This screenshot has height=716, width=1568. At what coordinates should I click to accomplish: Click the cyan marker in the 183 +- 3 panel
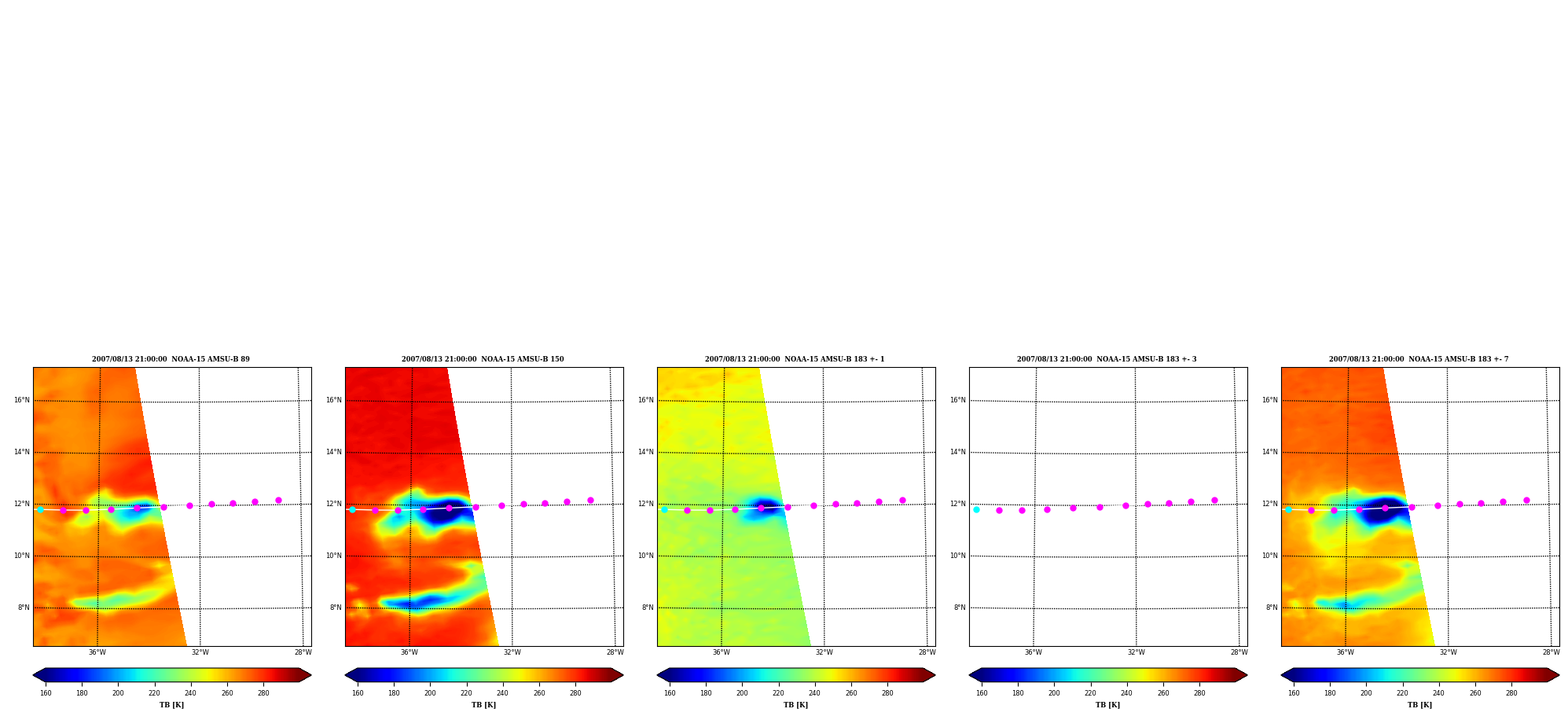click(x=976, y=509)
